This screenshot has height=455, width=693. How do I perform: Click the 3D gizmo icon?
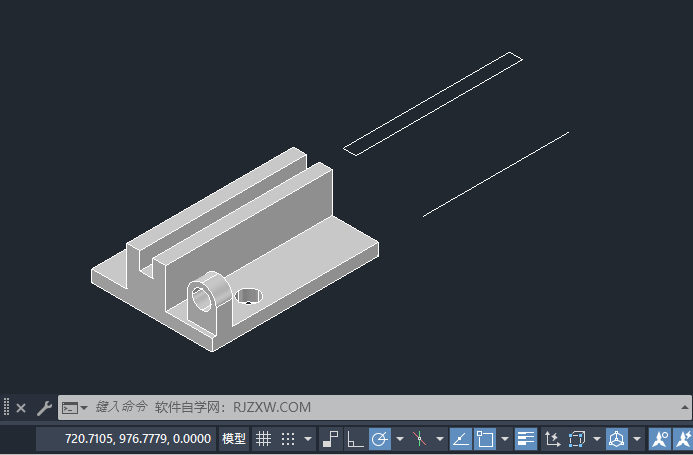click(x=617, y=439)
